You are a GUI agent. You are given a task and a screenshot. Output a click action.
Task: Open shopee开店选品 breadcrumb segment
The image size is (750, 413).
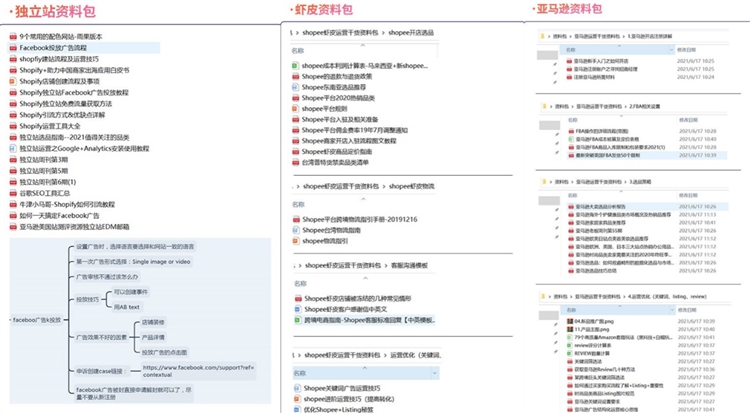[411, 33]
